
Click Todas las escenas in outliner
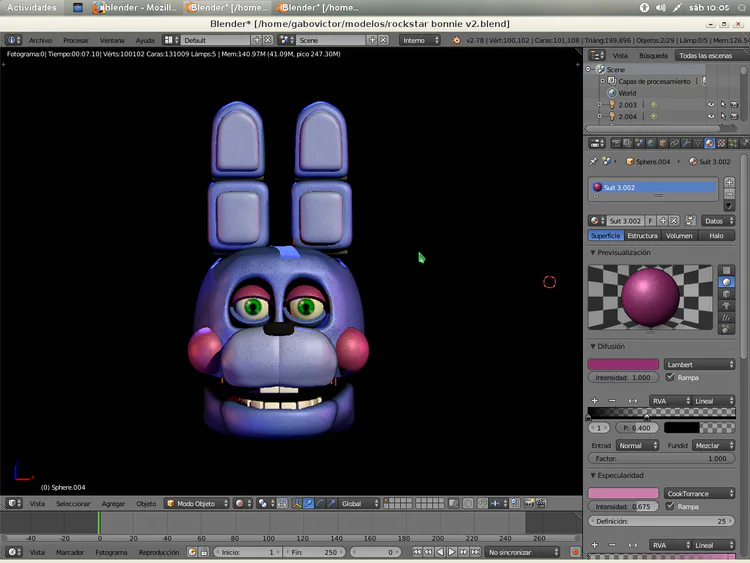point(704,56)
